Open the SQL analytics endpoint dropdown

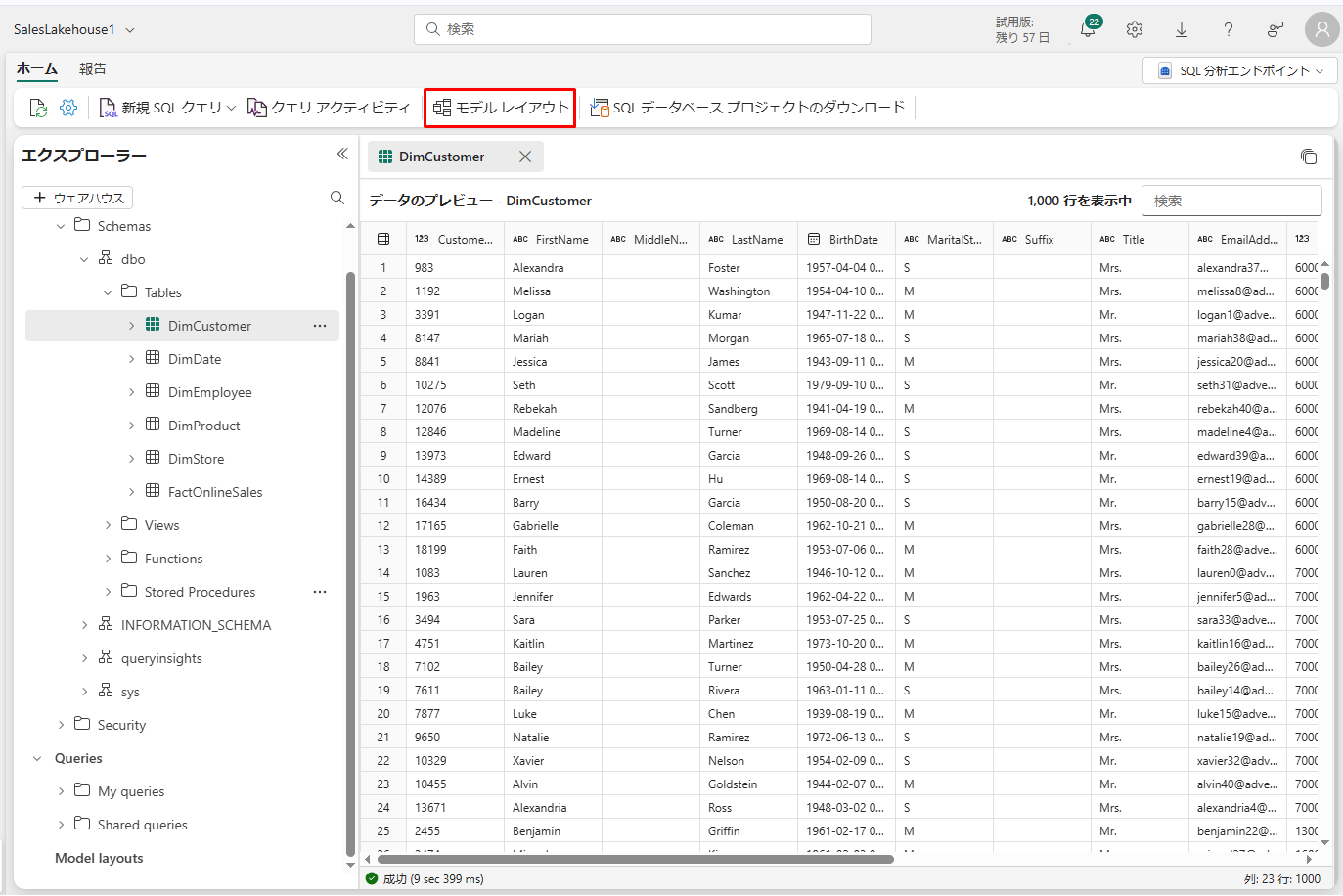tap(1239, 70)
